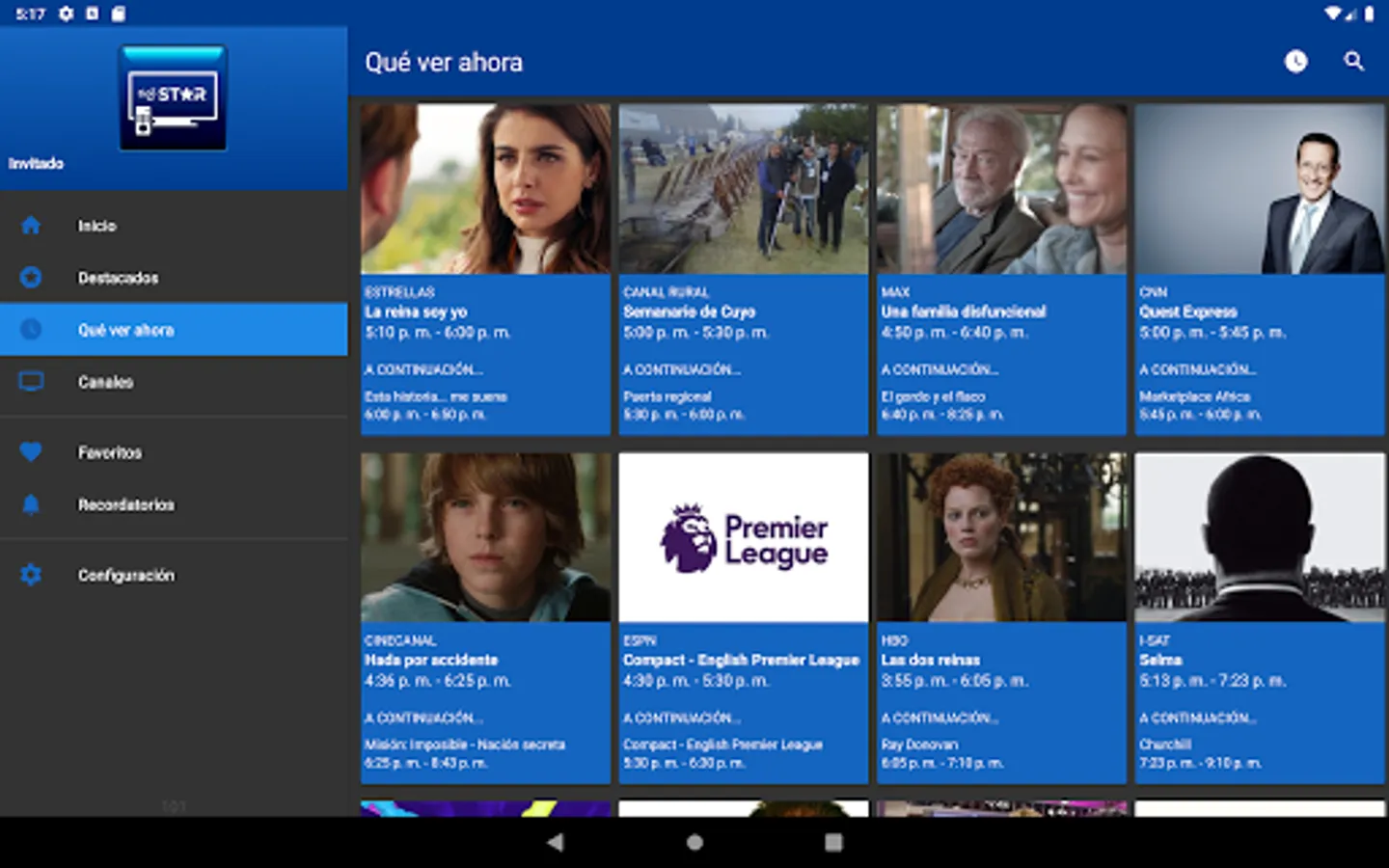The width and height of the screenshot is (1389, 868).
Task: Tap the Qué ver ahora clock icon
Action: pyautogui.click(x=31, y=330)
